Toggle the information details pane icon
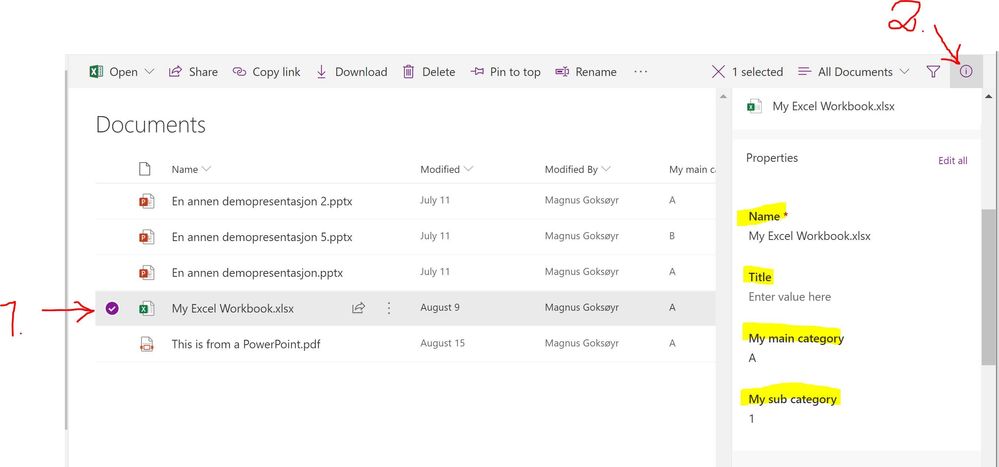This screenshot has height=467, width=999. click(967, 72)
